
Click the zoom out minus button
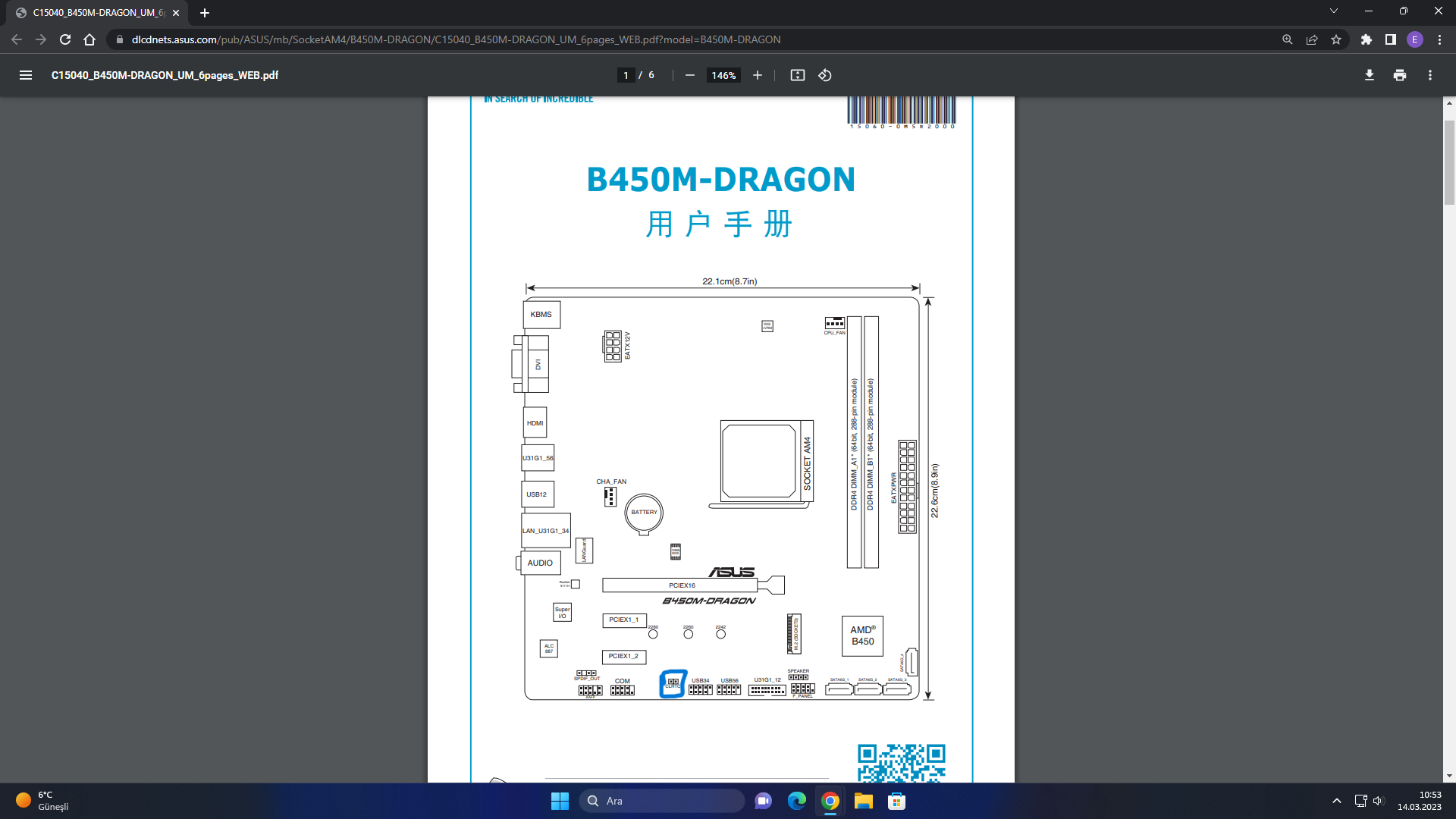[689, 75]
